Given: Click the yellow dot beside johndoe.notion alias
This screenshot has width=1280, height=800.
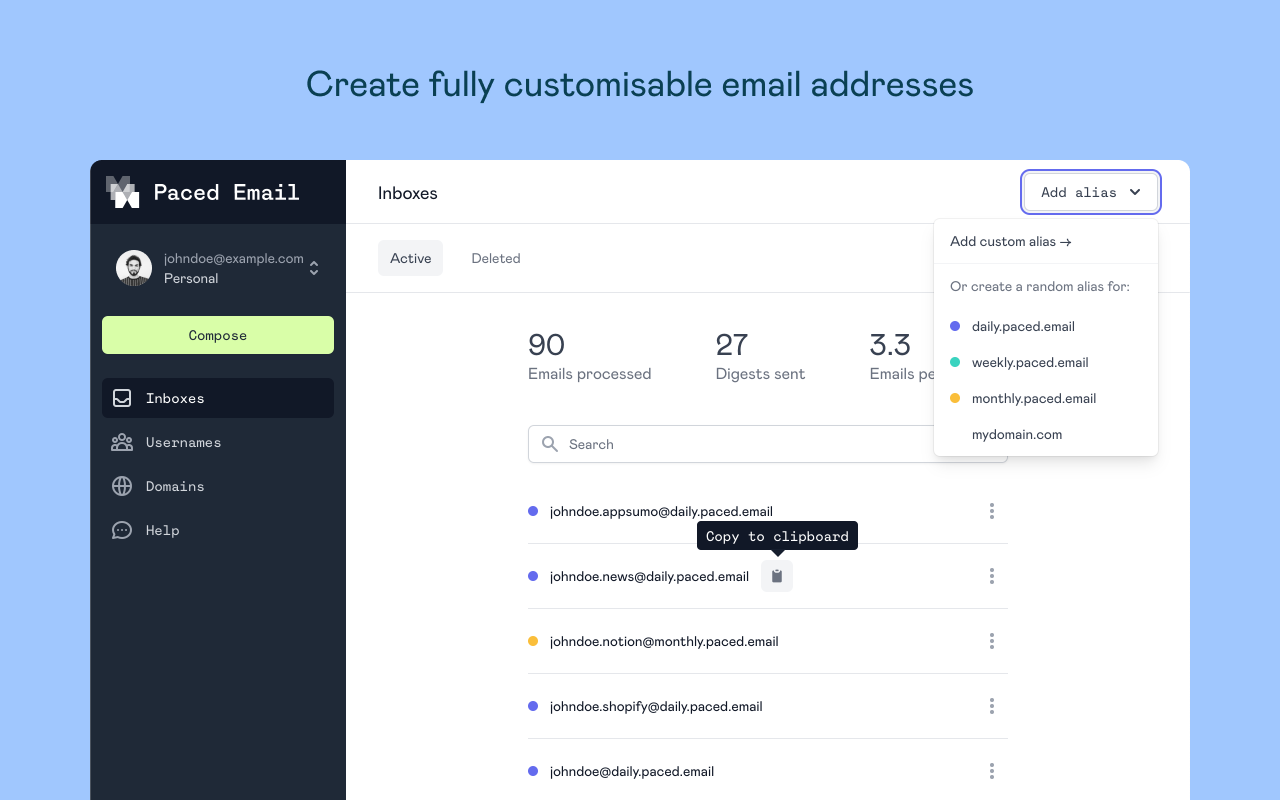Looking at the screenshot, I should 532,641.
